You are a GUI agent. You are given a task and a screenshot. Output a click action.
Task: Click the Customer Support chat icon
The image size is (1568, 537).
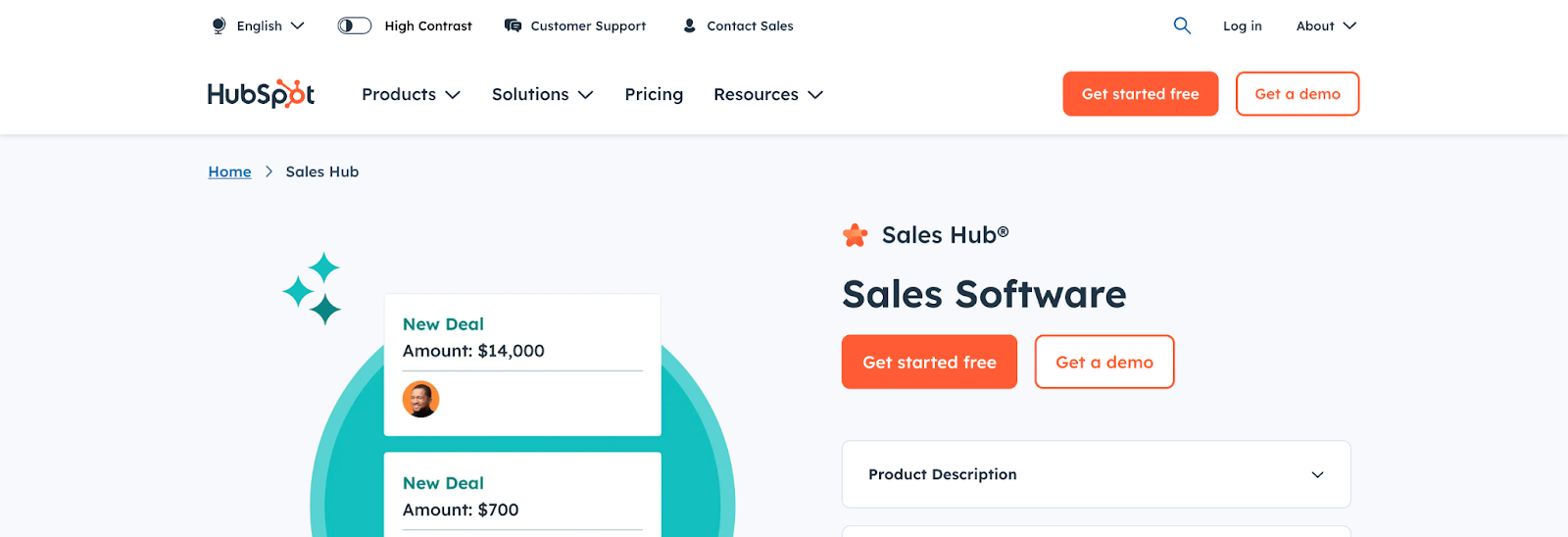point(513,25)
